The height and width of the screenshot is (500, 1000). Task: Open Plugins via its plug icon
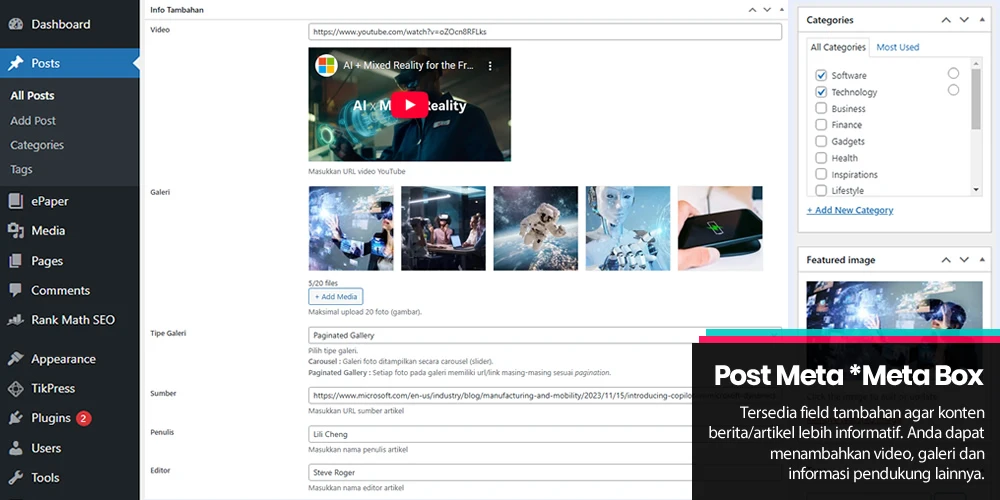15,418
